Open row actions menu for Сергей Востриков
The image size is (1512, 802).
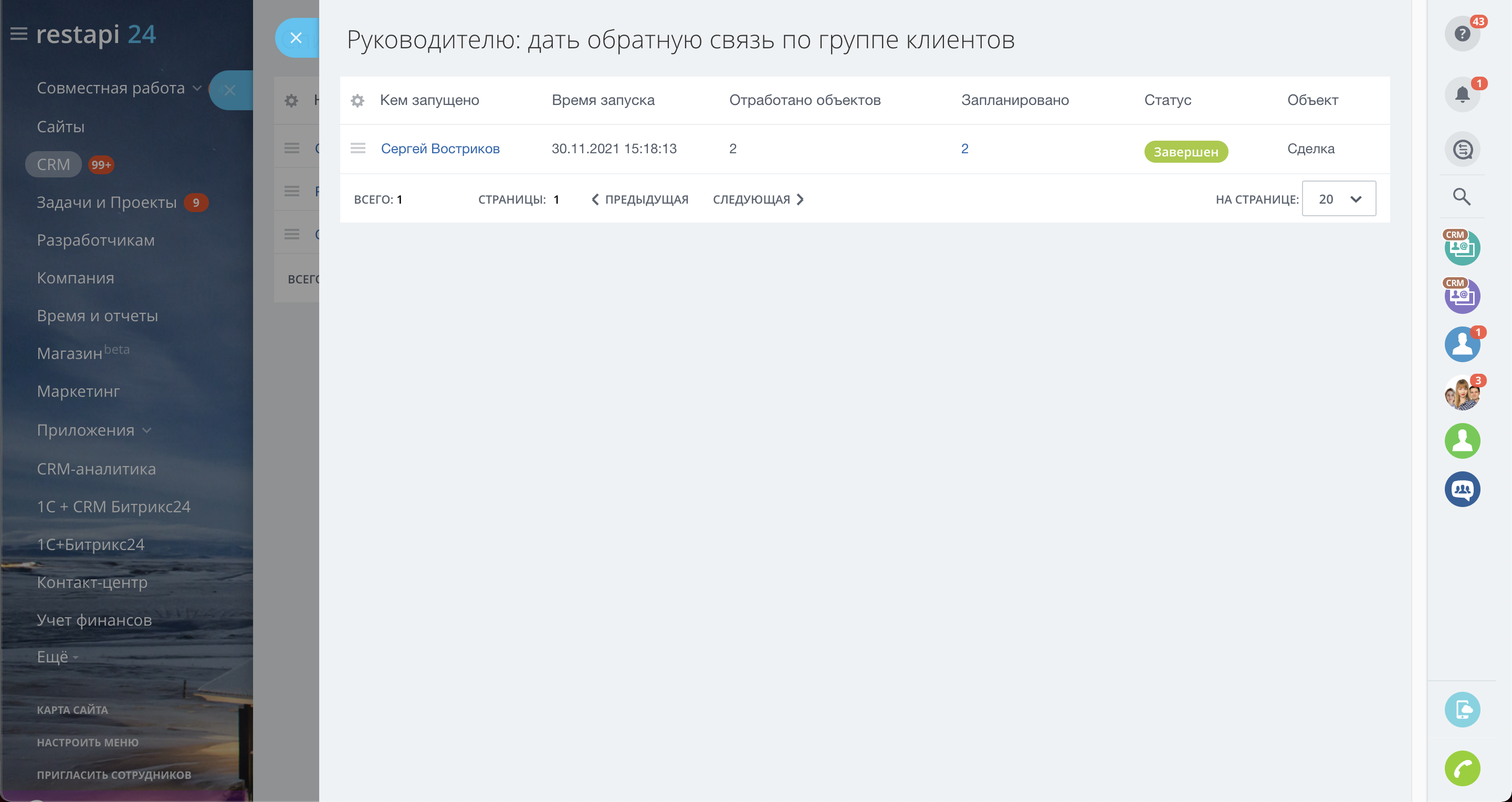click(358, 149)
